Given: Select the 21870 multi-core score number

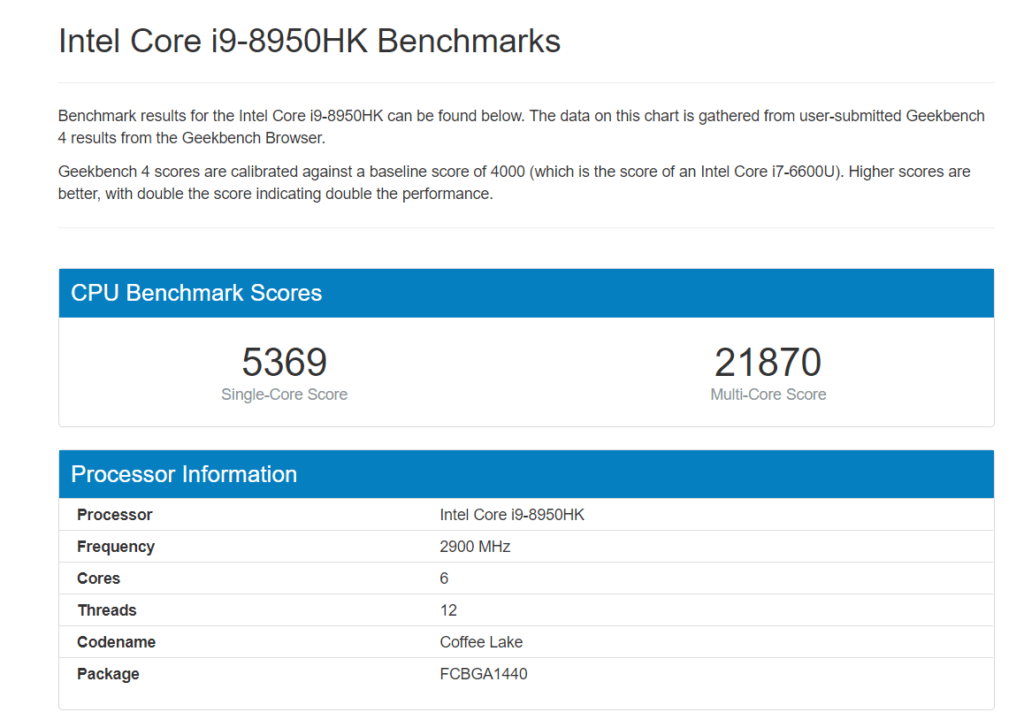Looking at the screenshot, I should tap(767, 362).
